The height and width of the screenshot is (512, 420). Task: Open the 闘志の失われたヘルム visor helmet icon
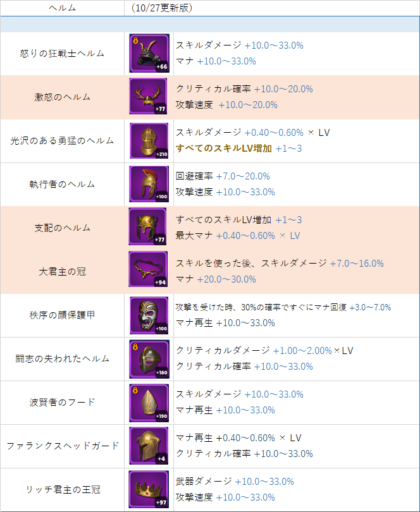coord(149,359)
